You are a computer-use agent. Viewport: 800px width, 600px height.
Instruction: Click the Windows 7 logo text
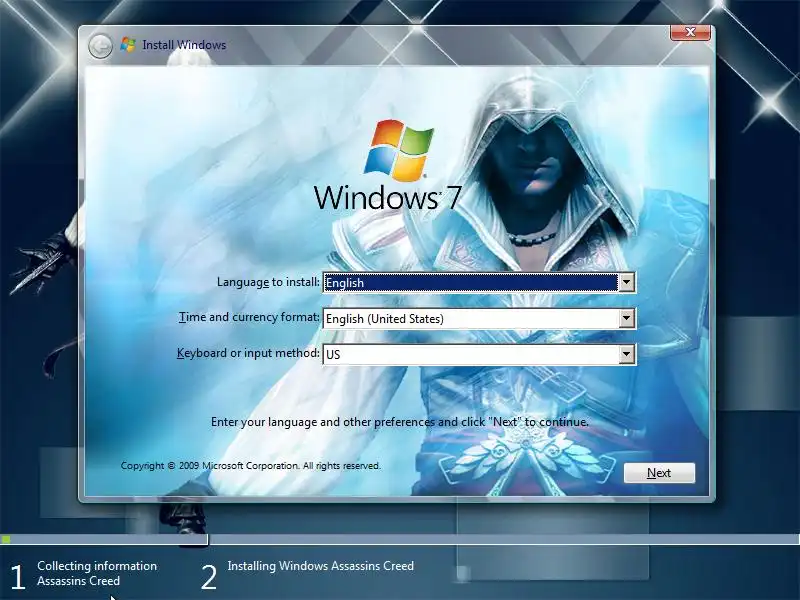tap(388, 197)
